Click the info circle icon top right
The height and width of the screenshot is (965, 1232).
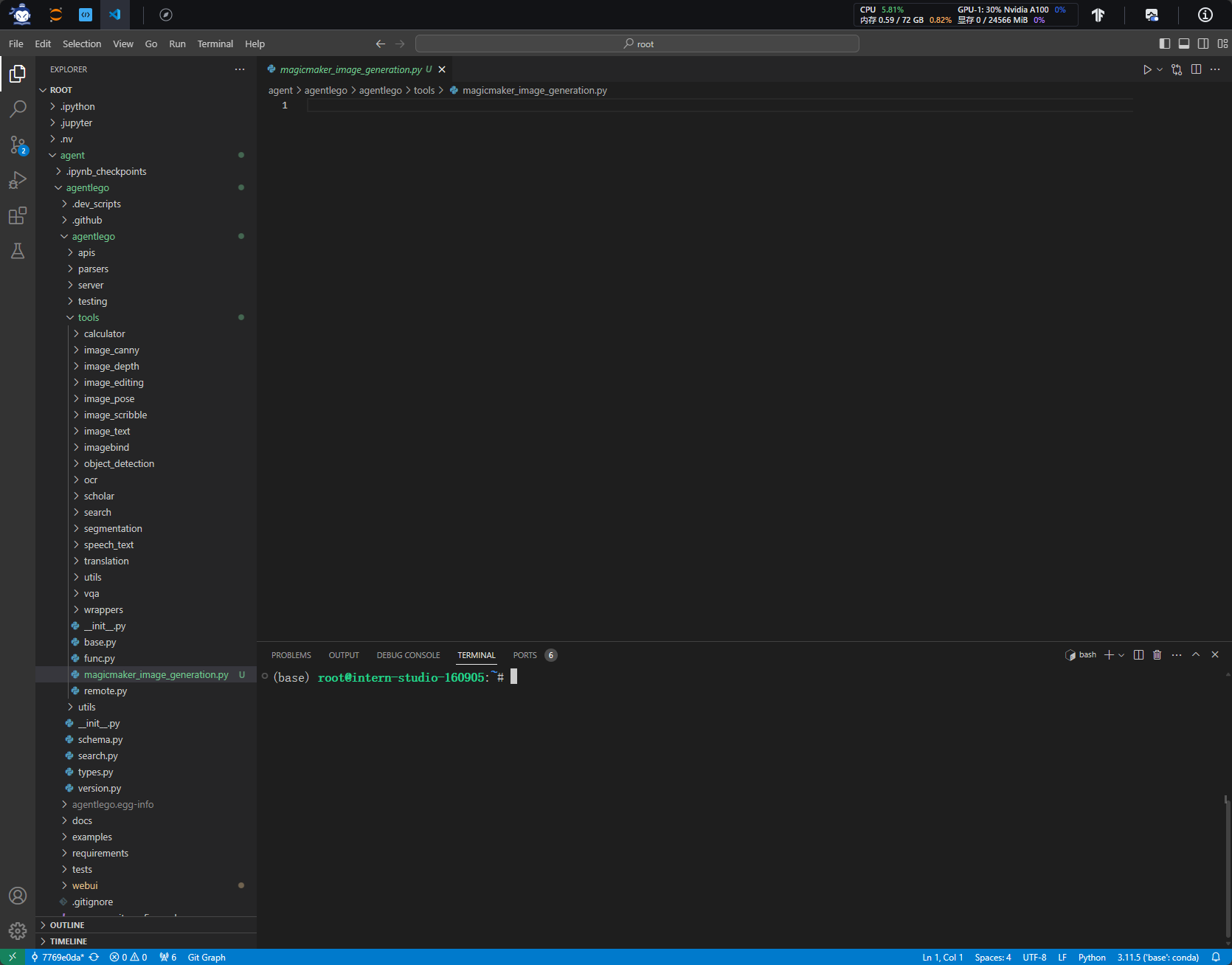[x=1205, y=15]
